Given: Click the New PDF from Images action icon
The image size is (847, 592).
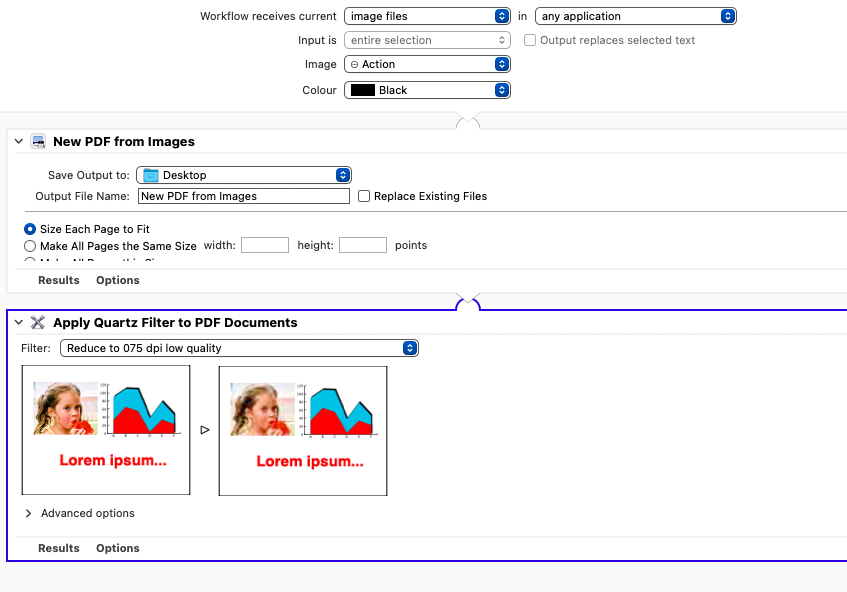Looking at the screenshot, I should [x=38, y=142].
